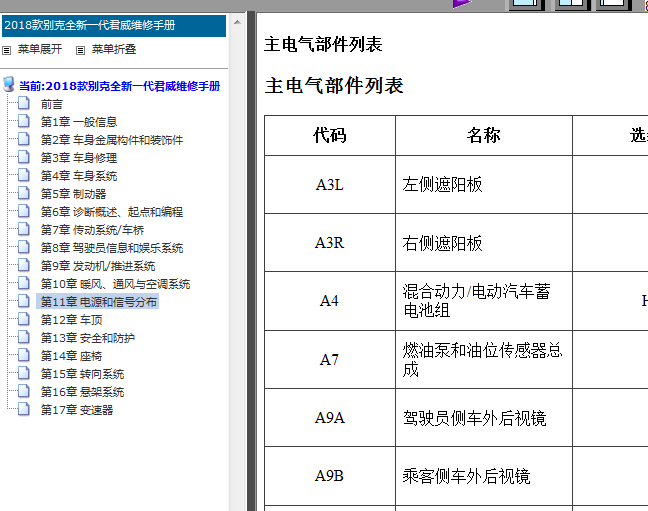648x511 pixels.
Task: Click the icon beside 菜单展开
Action: click(x=7, y=50)
